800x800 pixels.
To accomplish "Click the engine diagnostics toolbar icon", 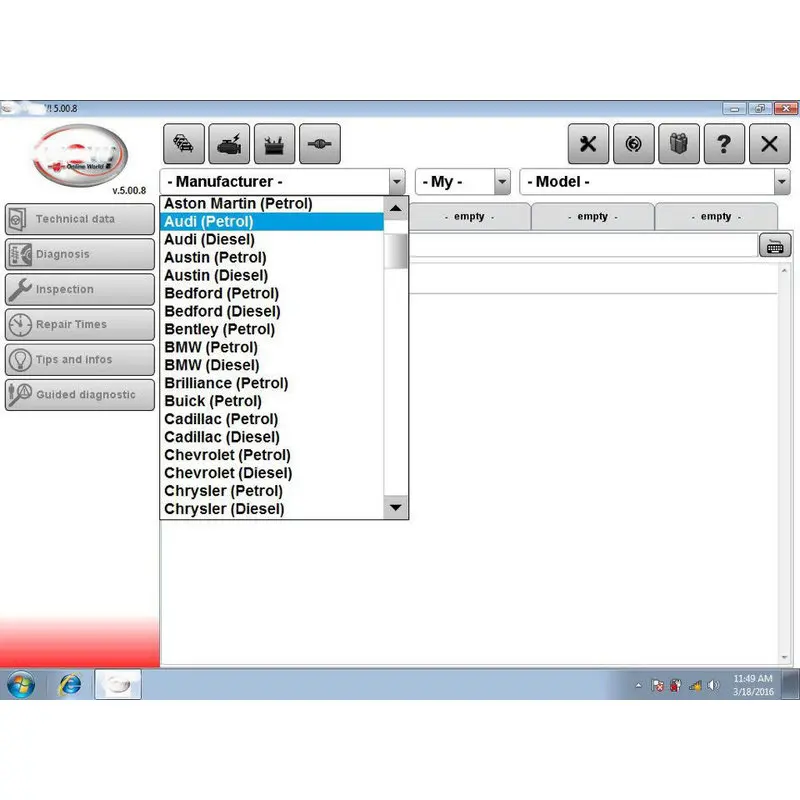I will (229, 144).
